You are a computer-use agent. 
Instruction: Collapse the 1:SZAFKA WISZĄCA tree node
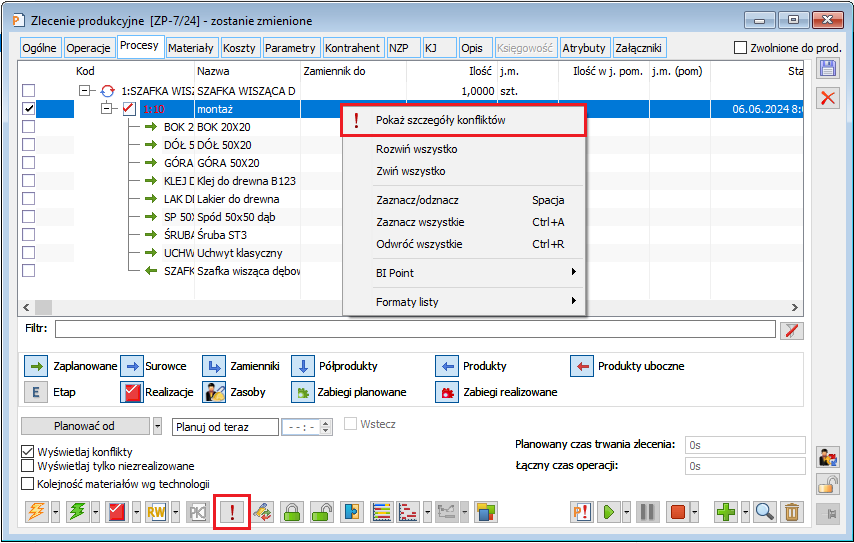[84, 90]
